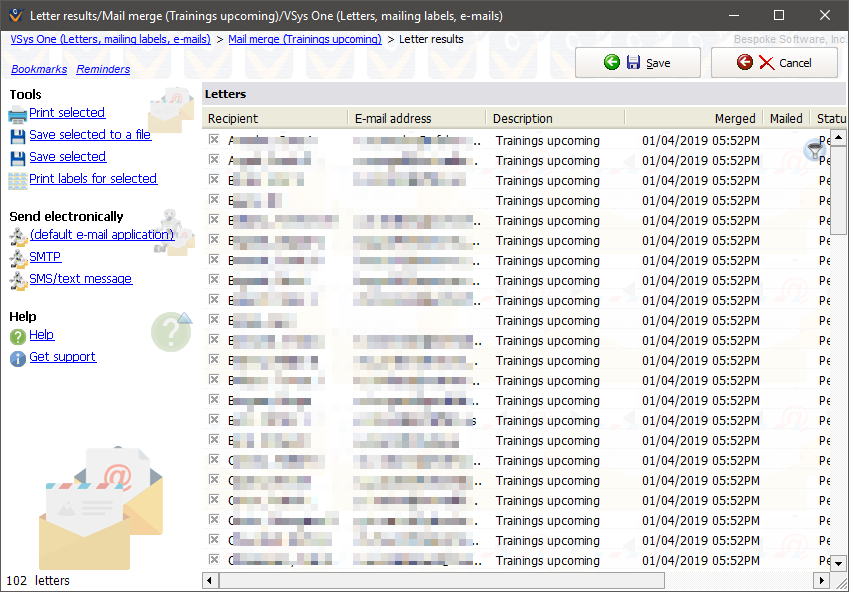Click the (default e-mail application) send icon
849x592 pixels.
[x=17, y=235]
